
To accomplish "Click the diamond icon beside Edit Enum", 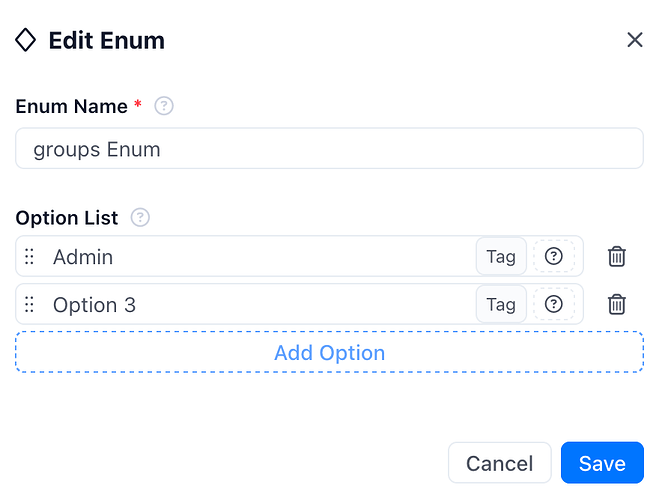I will click(x=26, y=40).
